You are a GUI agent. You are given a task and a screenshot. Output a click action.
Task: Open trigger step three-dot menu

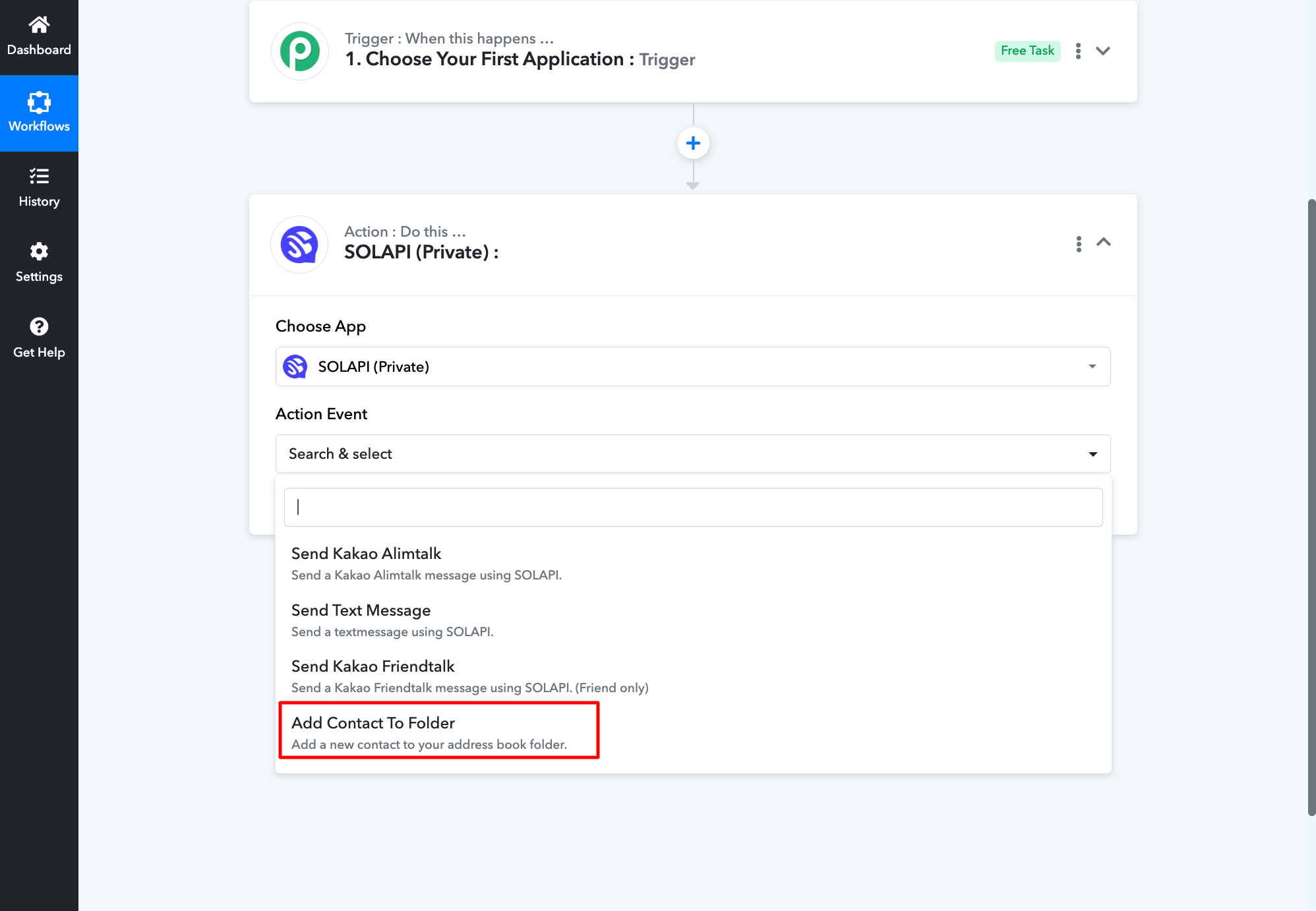[x=1078, y=51]
